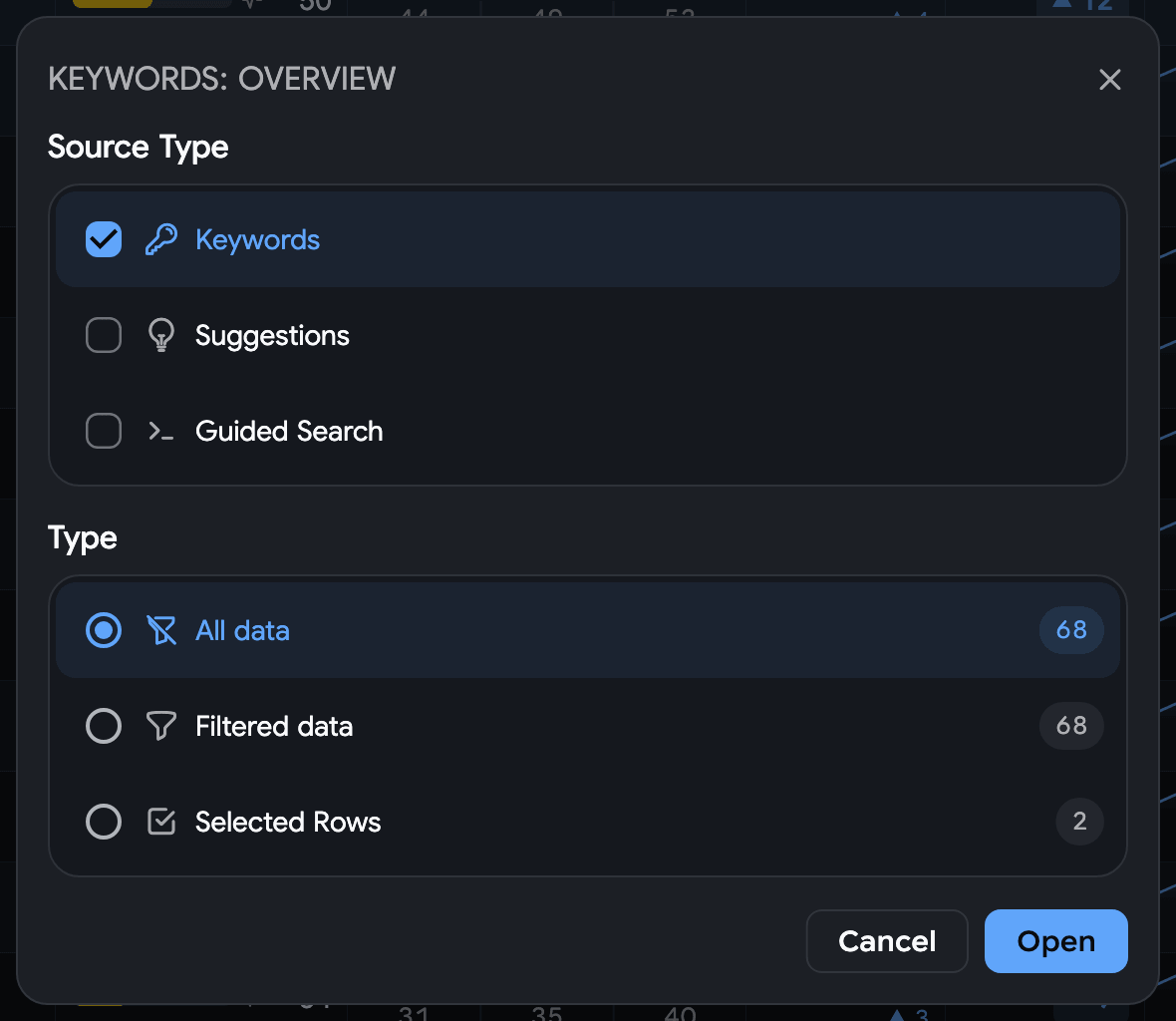
Task: Click the crossed-out funnel icon for All data
Action: (161, 630)
